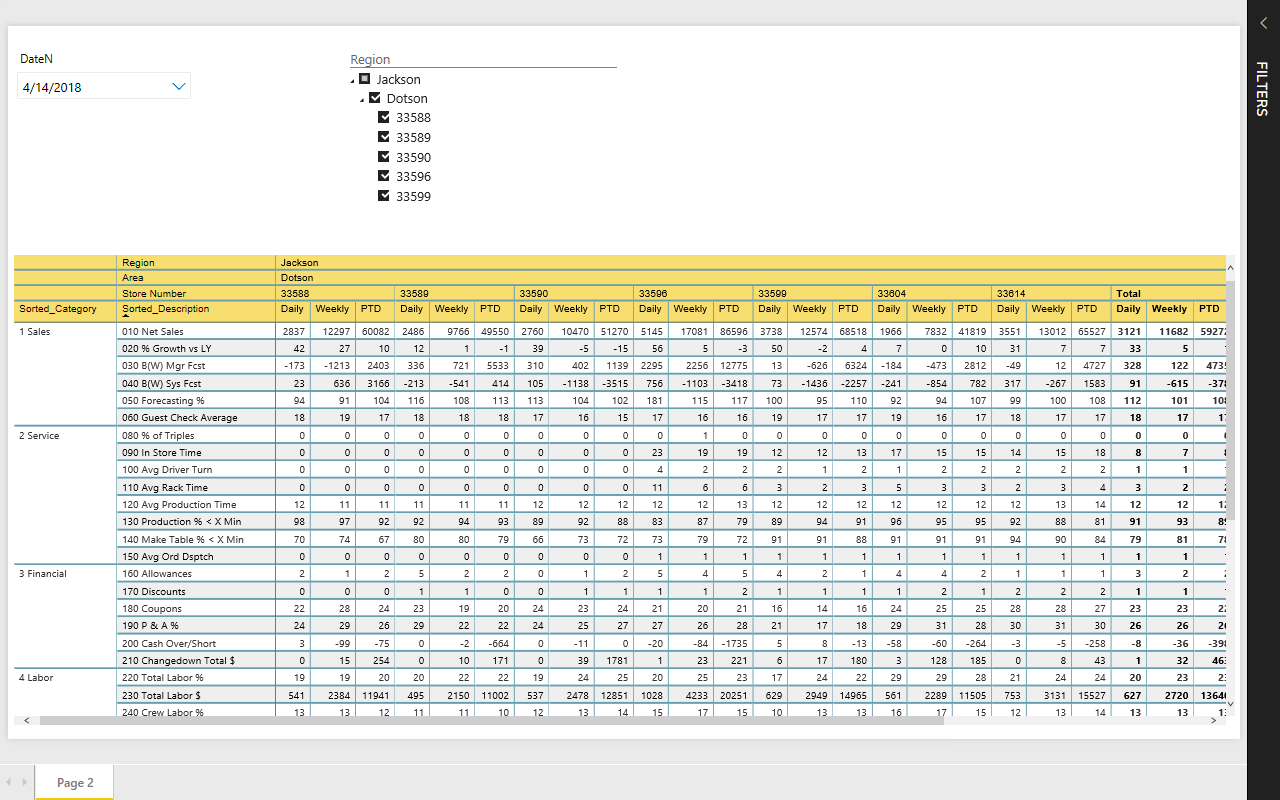Uncheck store 33596 in the Region slicer
The image size is (1280, 800).
384,176
